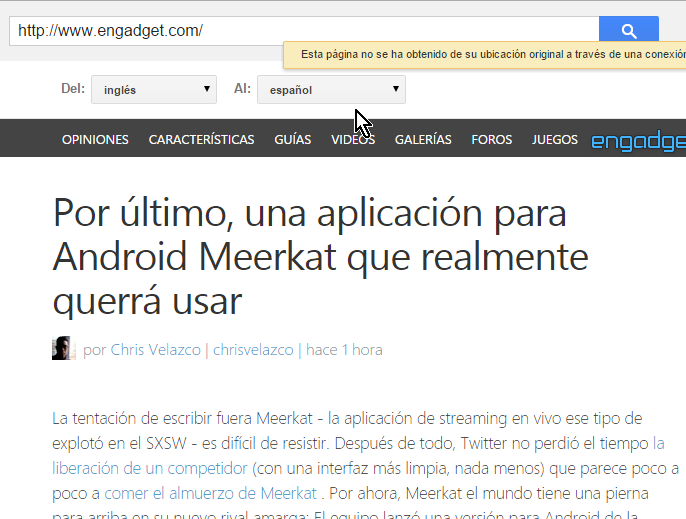This screenshot has width=686, height=519.
Task: Open the article headline about Android Meerkat
Action: (x=320, y=257)
